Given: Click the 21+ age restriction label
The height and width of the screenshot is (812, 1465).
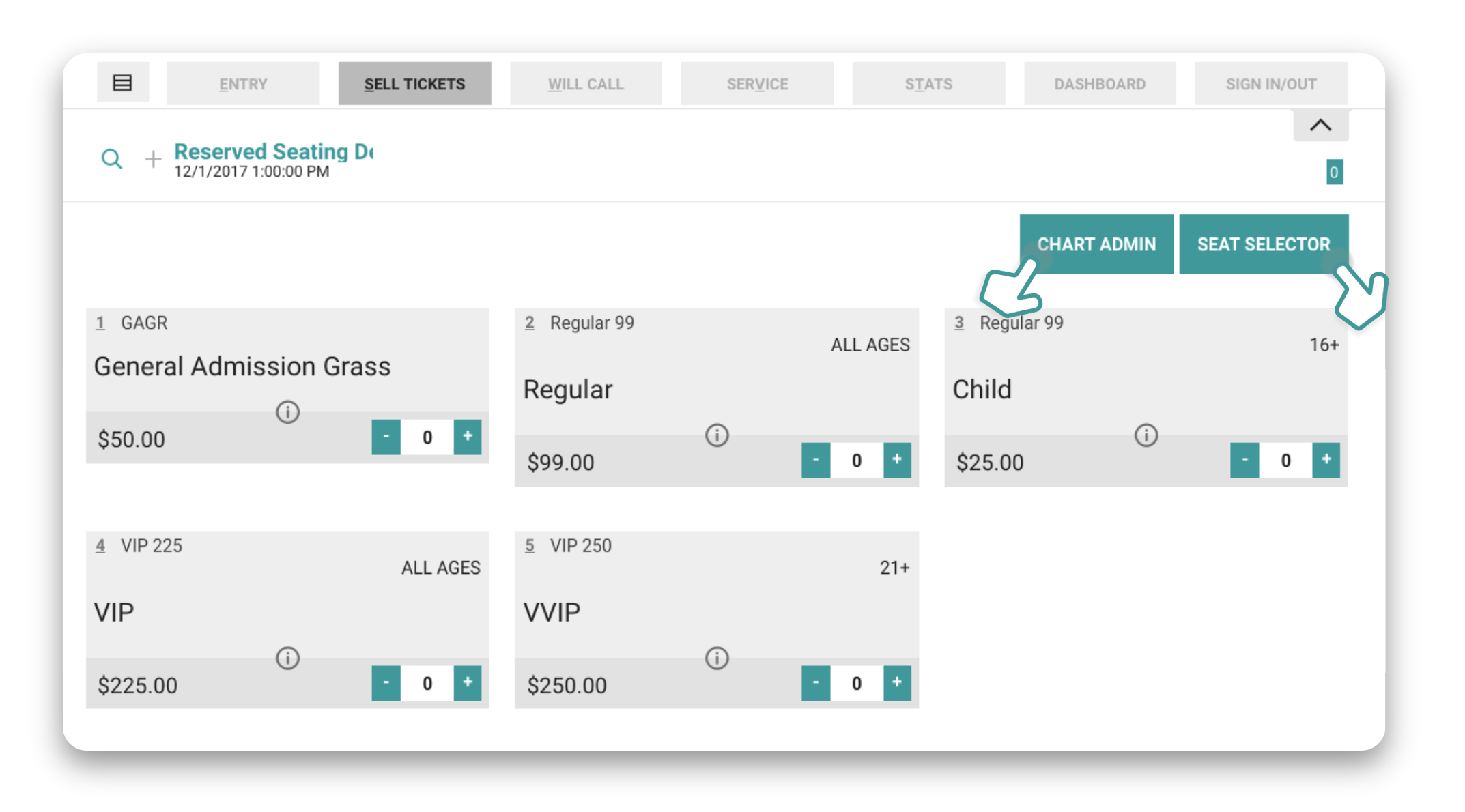Looking at the screenshot, I should point(894,568).
